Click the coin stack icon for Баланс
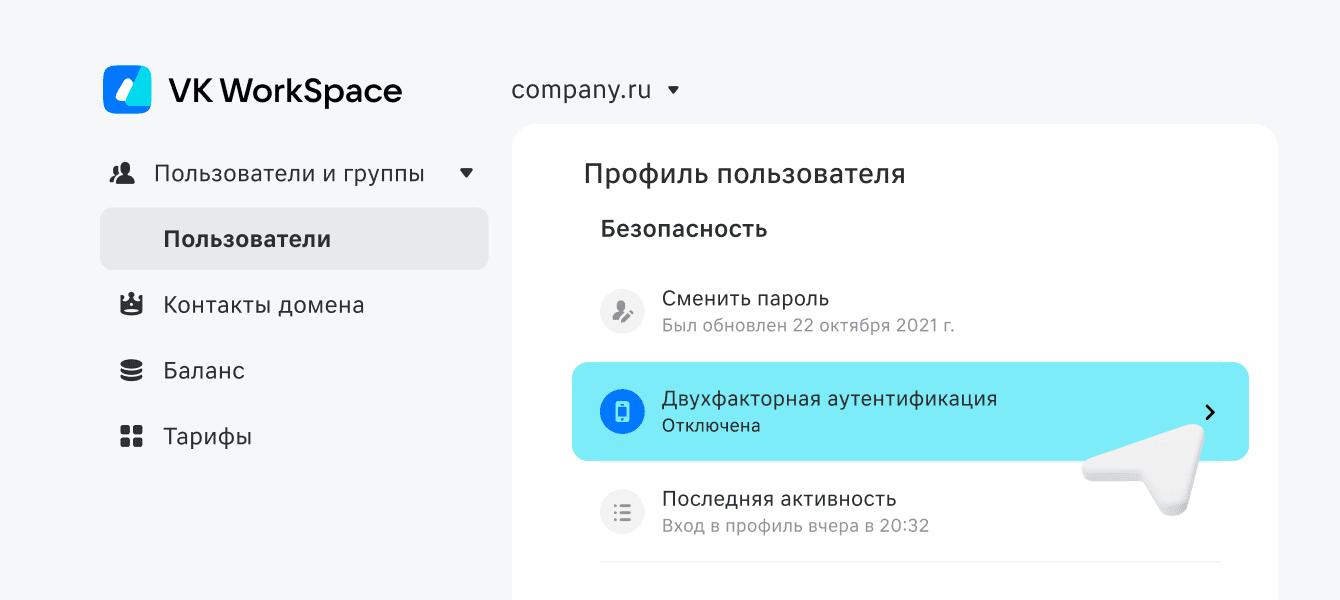 point(131,371)
